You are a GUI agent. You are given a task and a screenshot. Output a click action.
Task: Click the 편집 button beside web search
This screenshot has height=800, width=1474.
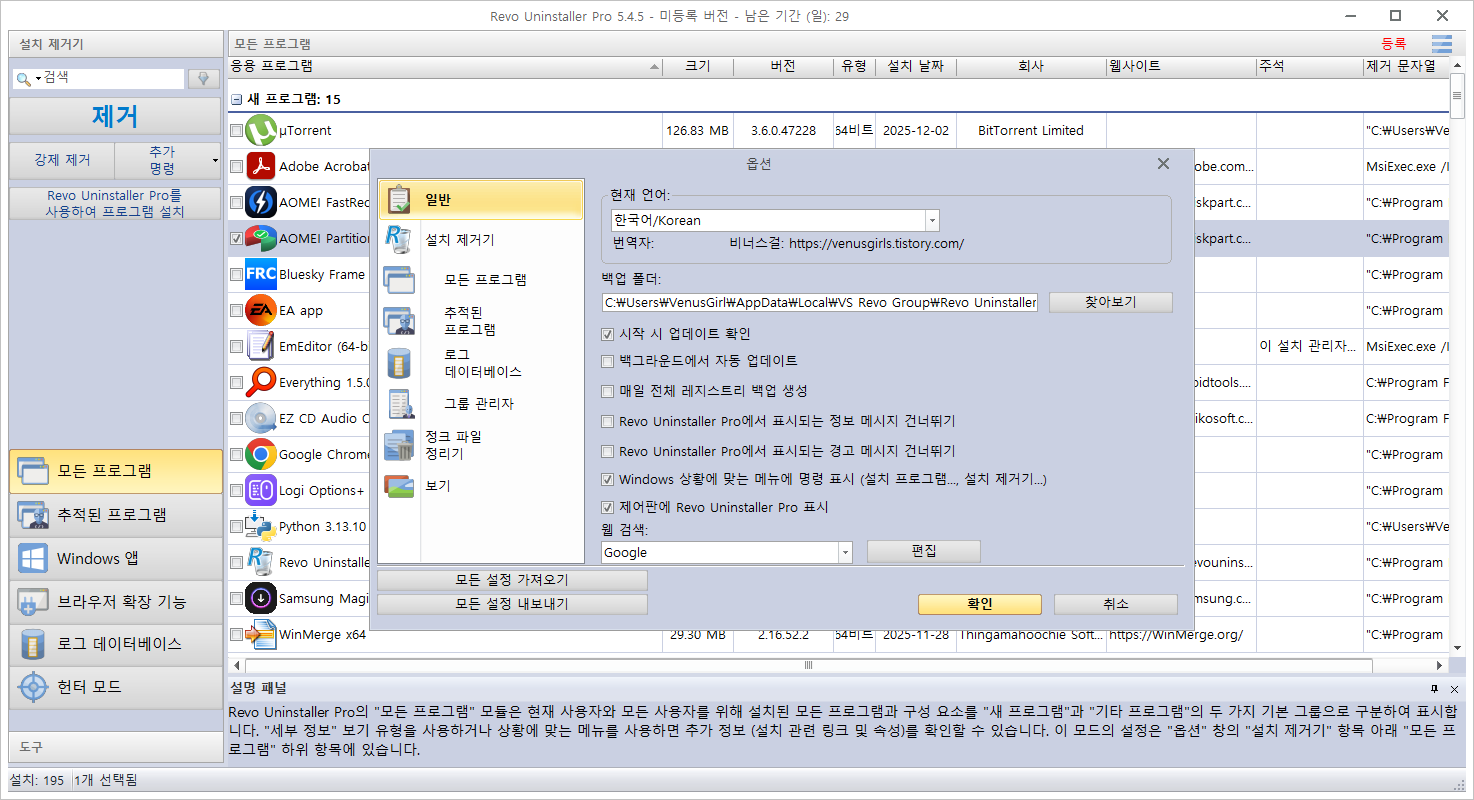tap(923, 552)
